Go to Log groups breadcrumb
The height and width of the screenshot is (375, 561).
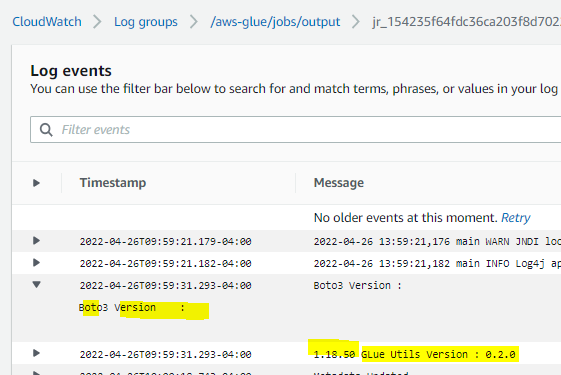point(146,22)
